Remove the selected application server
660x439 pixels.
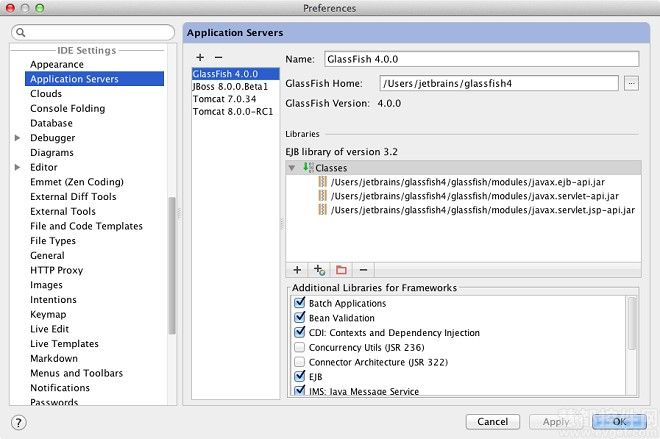pos(218,57)
